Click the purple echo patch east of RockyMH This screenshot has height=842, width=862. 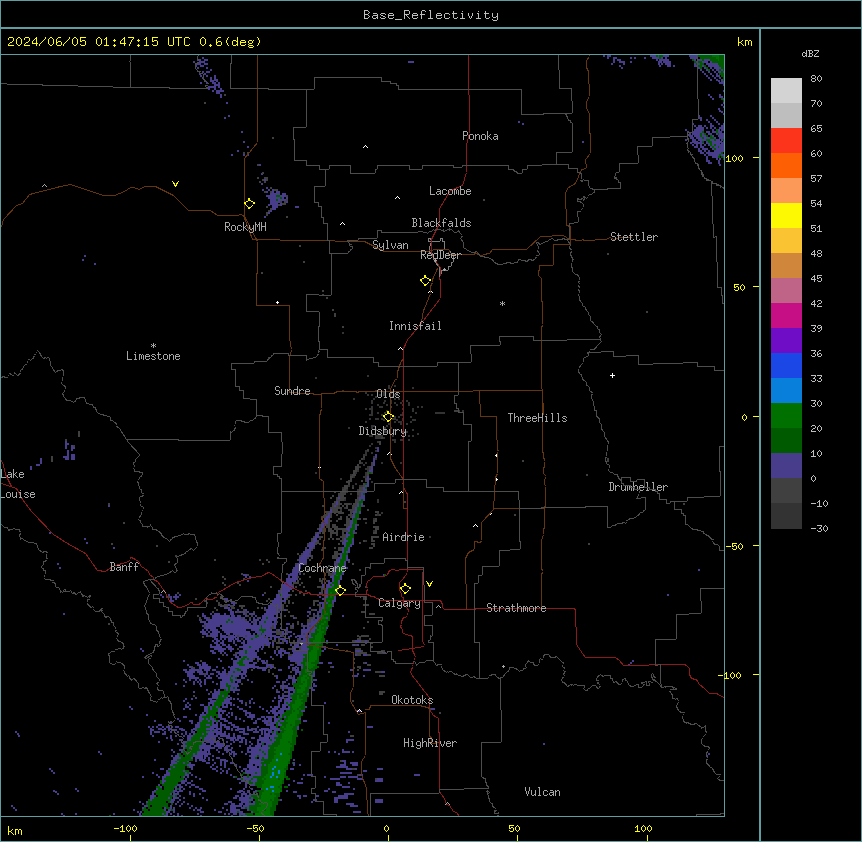(x=275, y=200)
